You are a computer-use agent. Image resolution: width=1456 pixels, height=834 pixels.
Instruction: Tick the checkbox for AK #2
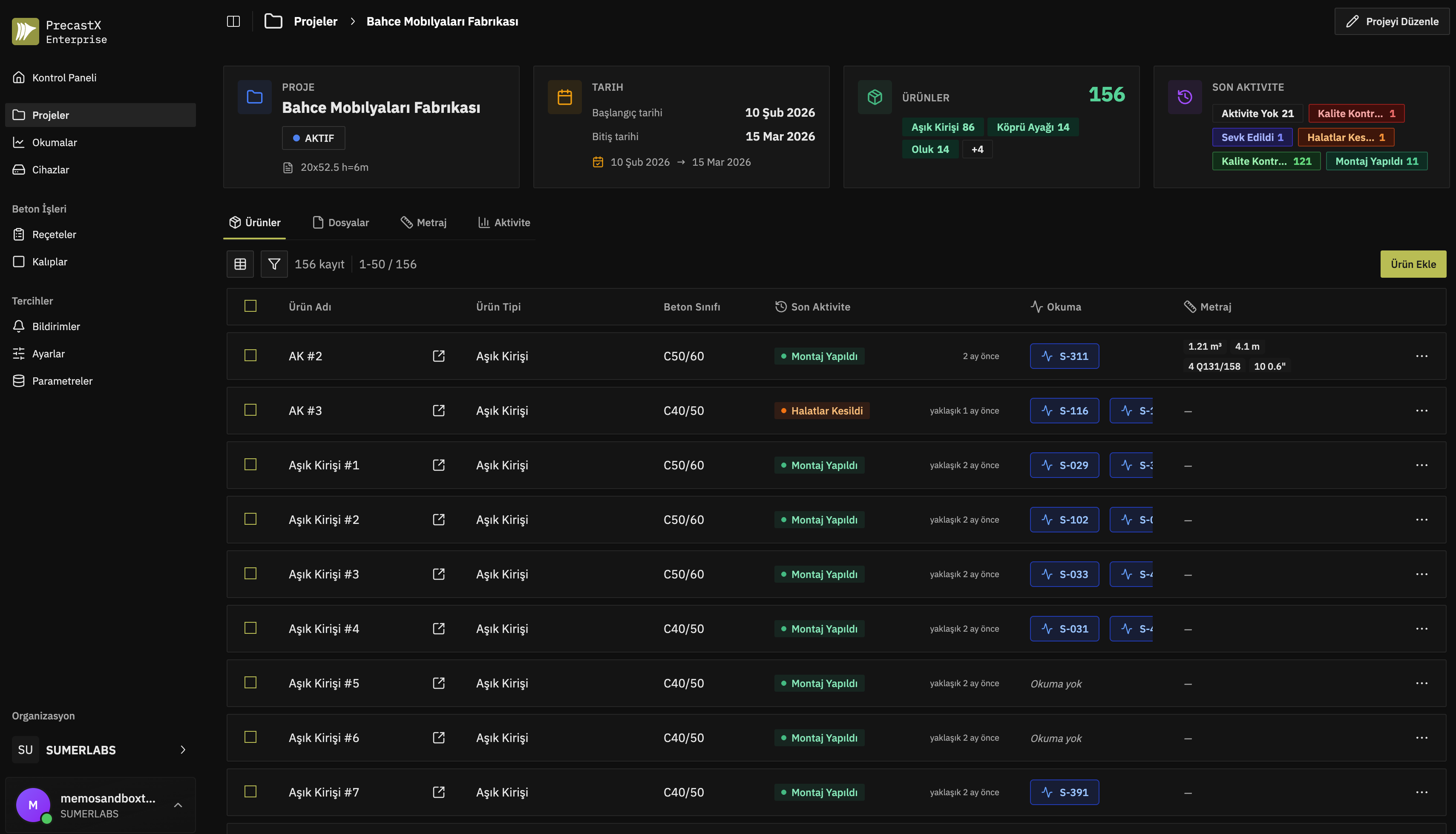point(250,355)
